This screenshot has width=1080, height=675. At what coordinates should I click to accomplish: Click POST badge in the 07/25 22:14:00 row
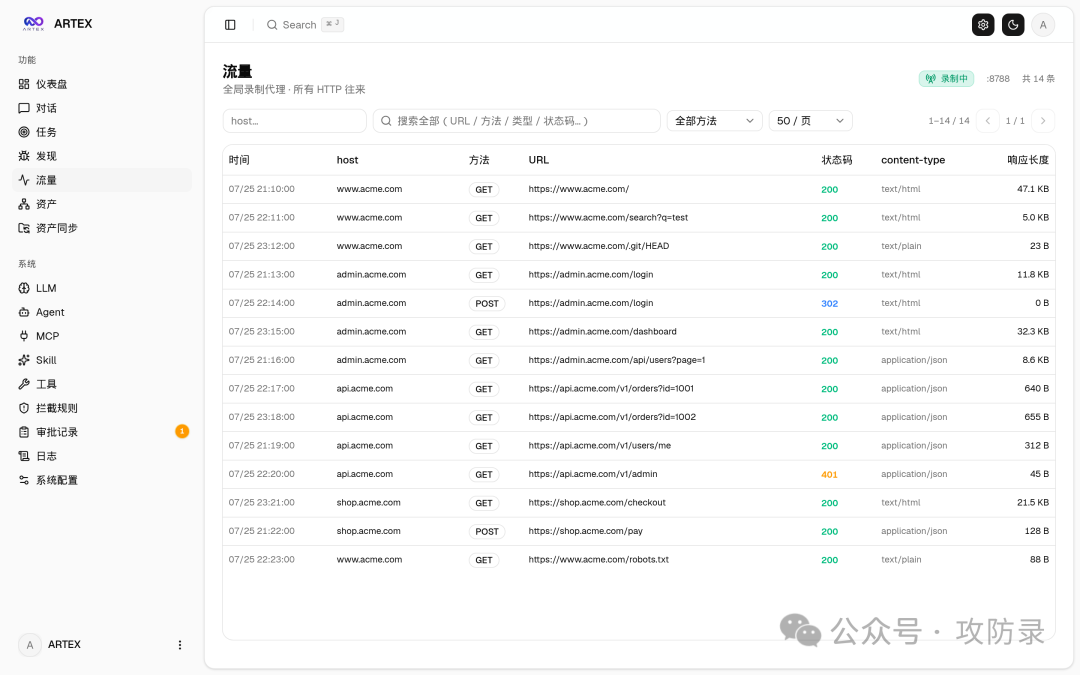[487, 304]
